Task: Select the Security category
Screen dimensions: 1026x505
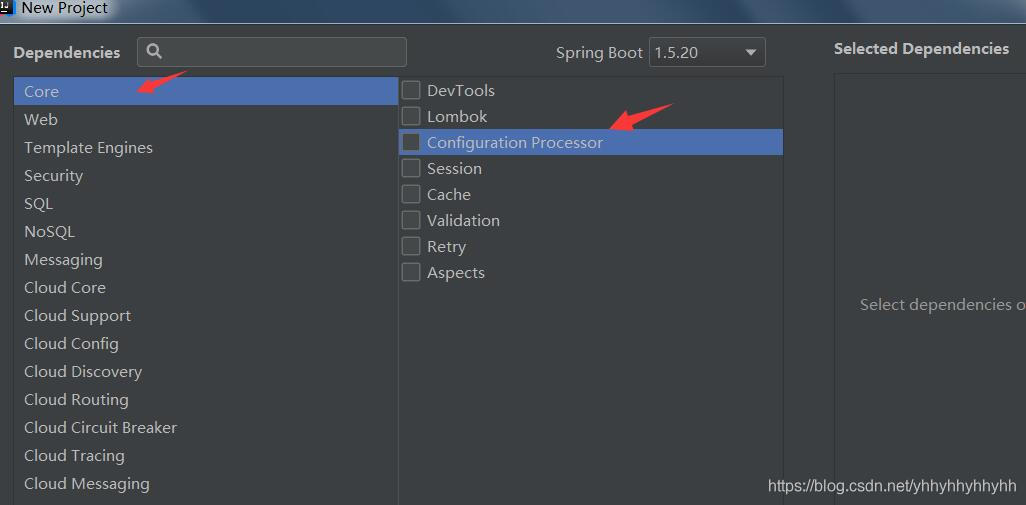Action: click(x=53, y=175)
